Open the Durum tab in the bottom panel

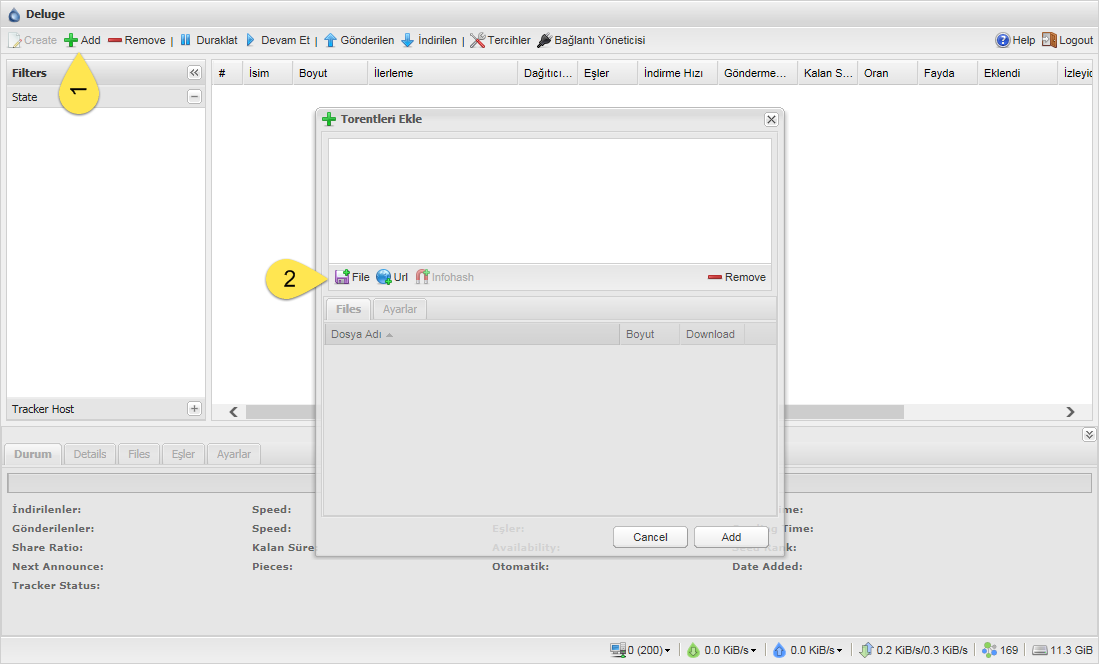pyautogui.click(x=33, y=454)
